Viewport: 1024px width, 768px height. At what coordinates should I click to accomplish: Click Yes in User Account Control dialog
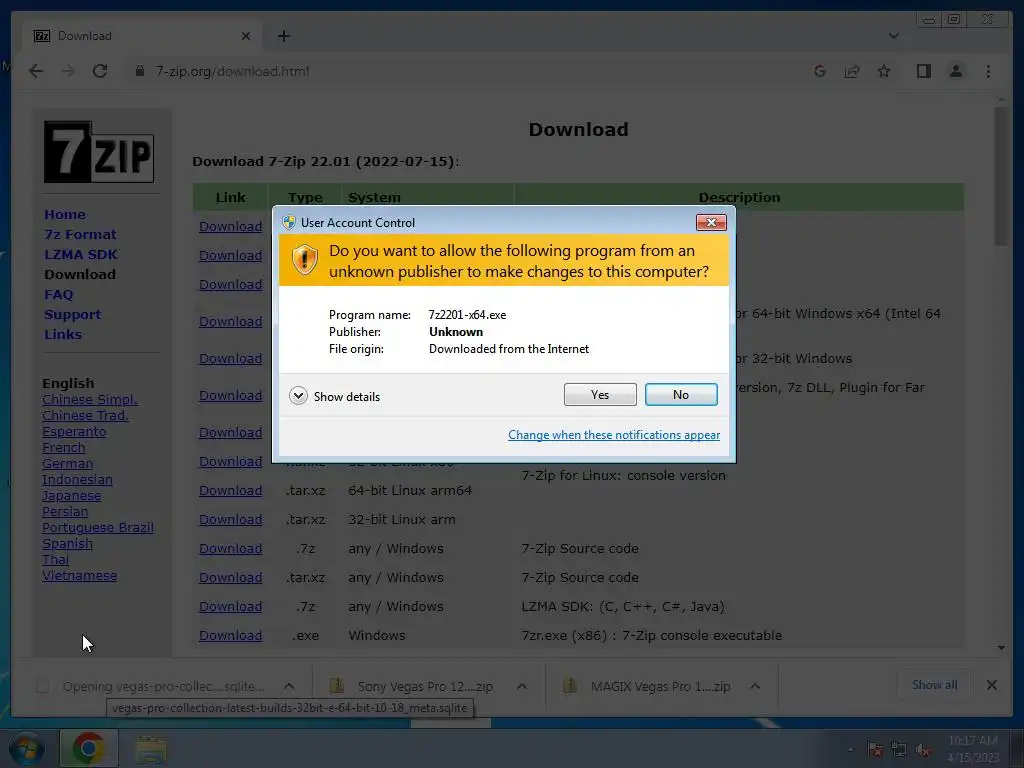[x=600, y=394]
